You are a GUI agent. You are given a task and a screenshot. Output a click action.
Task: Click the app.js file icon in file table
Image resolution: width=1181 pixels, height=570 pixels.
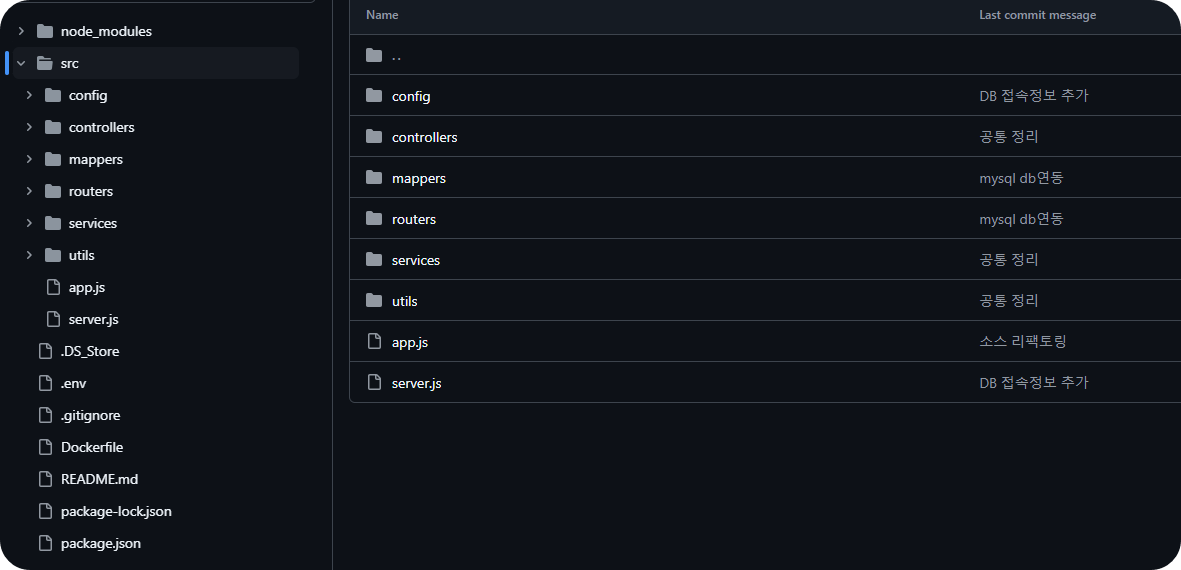(374, 342)
